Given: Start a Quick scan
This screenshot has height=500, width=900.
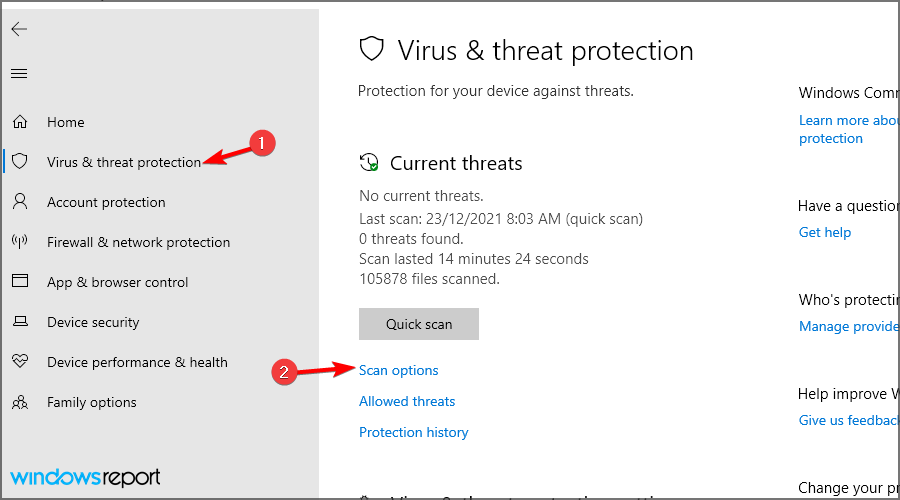Looking at the screenshot, I should tap(419, 324).
